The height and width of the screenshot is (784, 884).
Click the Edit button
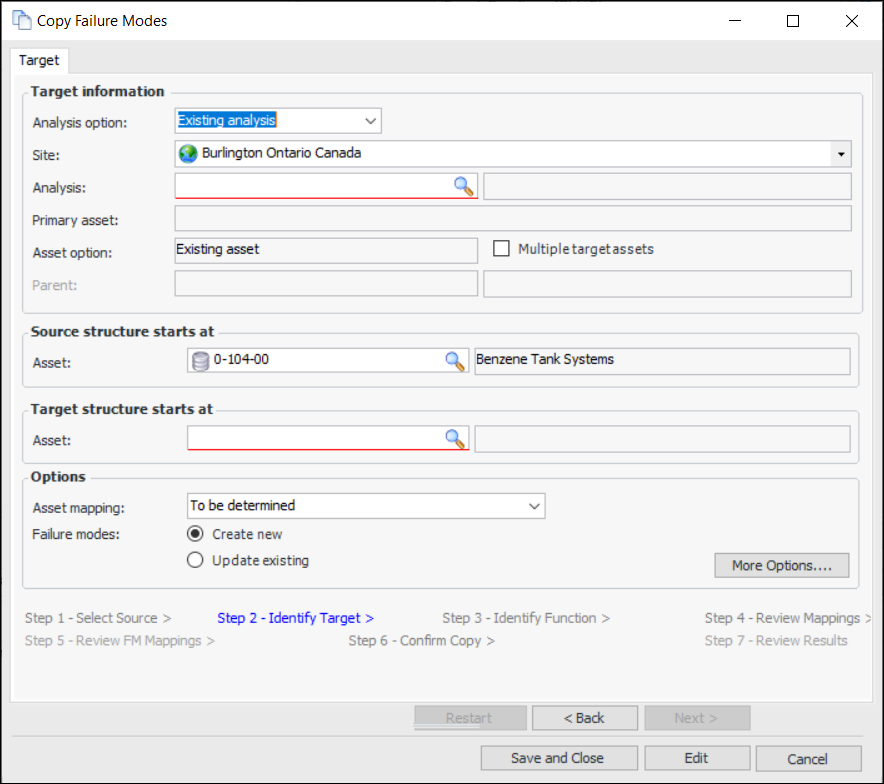point(697,758)
